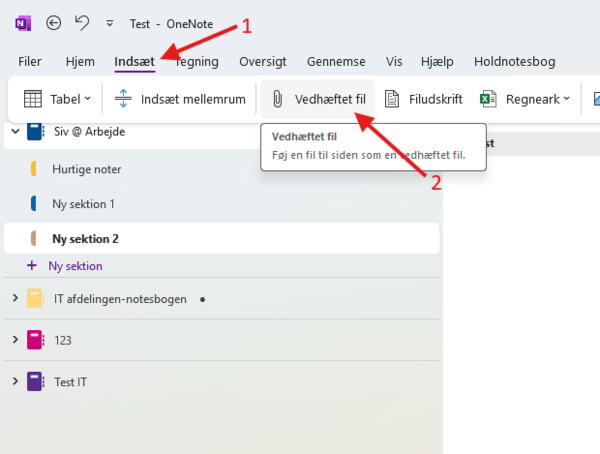Select the Hurtige noter section
The width and height of the screenshot is (600, 454).
[x=86, y=170]
